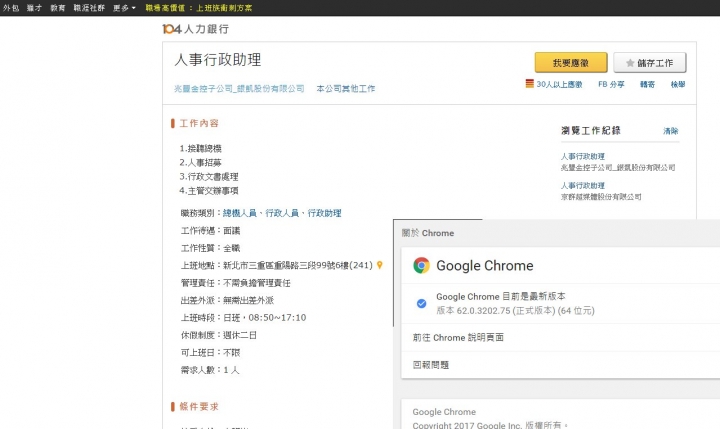View 本公司其他工作 listings

coord(346,89)
